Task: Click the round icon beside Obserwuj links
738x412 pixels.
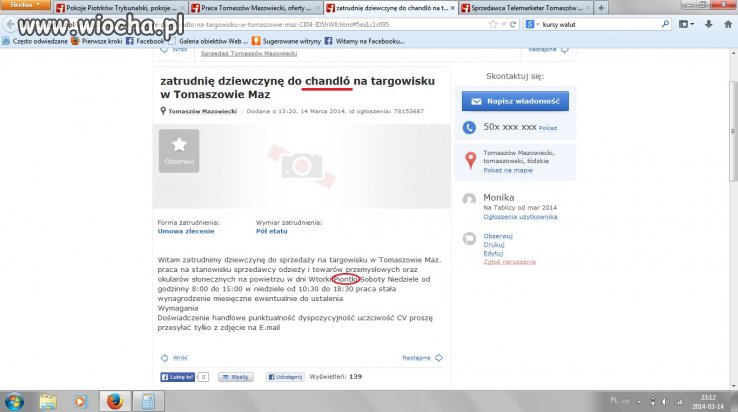Action: pos(469,239)
